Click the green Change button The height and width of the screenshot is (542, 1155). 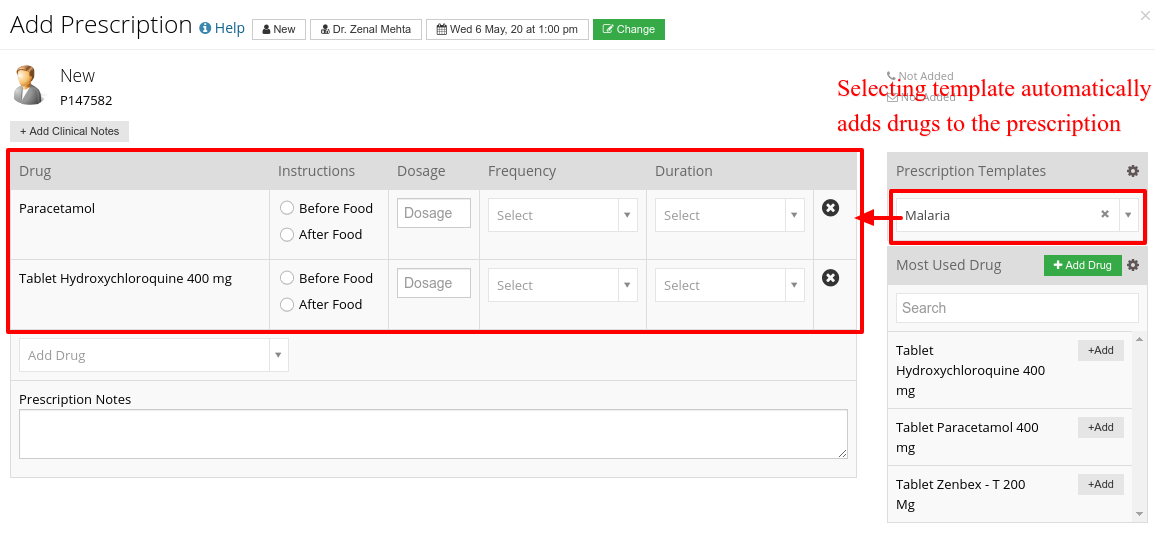pyautogui.click(x=629, y=29)
